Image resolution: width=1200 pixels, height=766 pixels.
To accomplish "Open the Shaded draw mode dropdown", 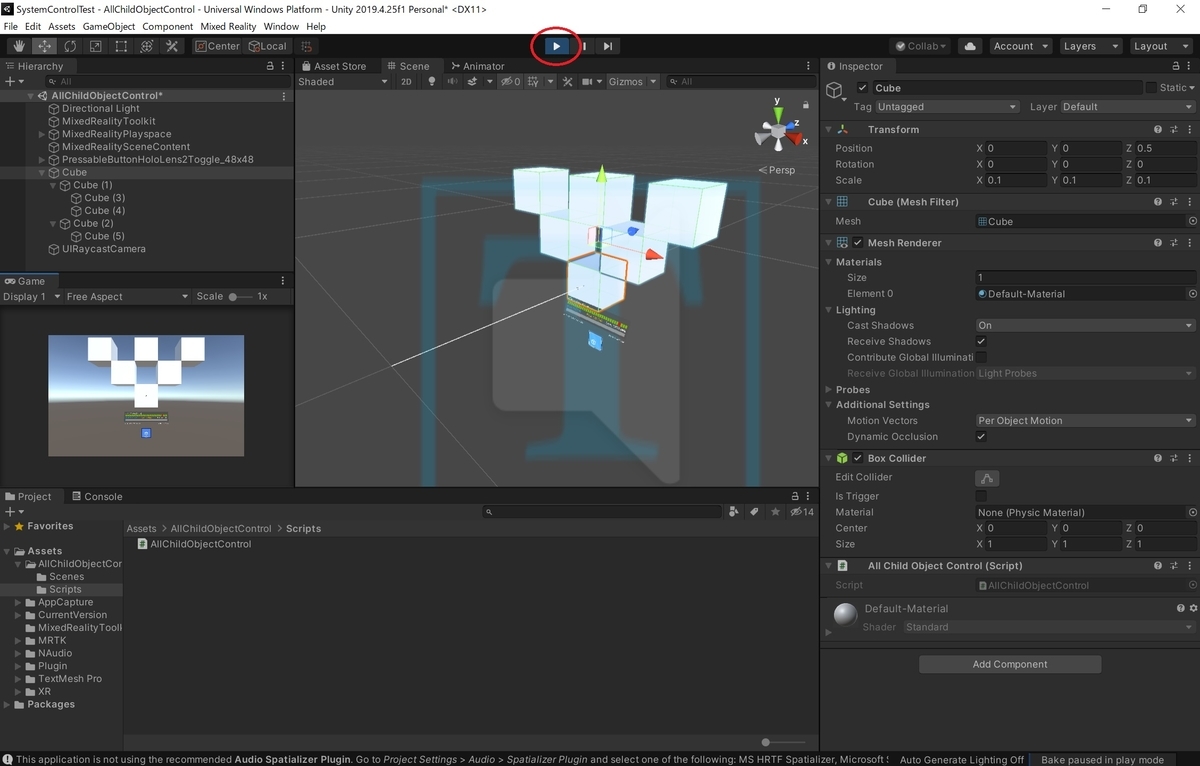I will pyautogui.click(x=342, y=82).
